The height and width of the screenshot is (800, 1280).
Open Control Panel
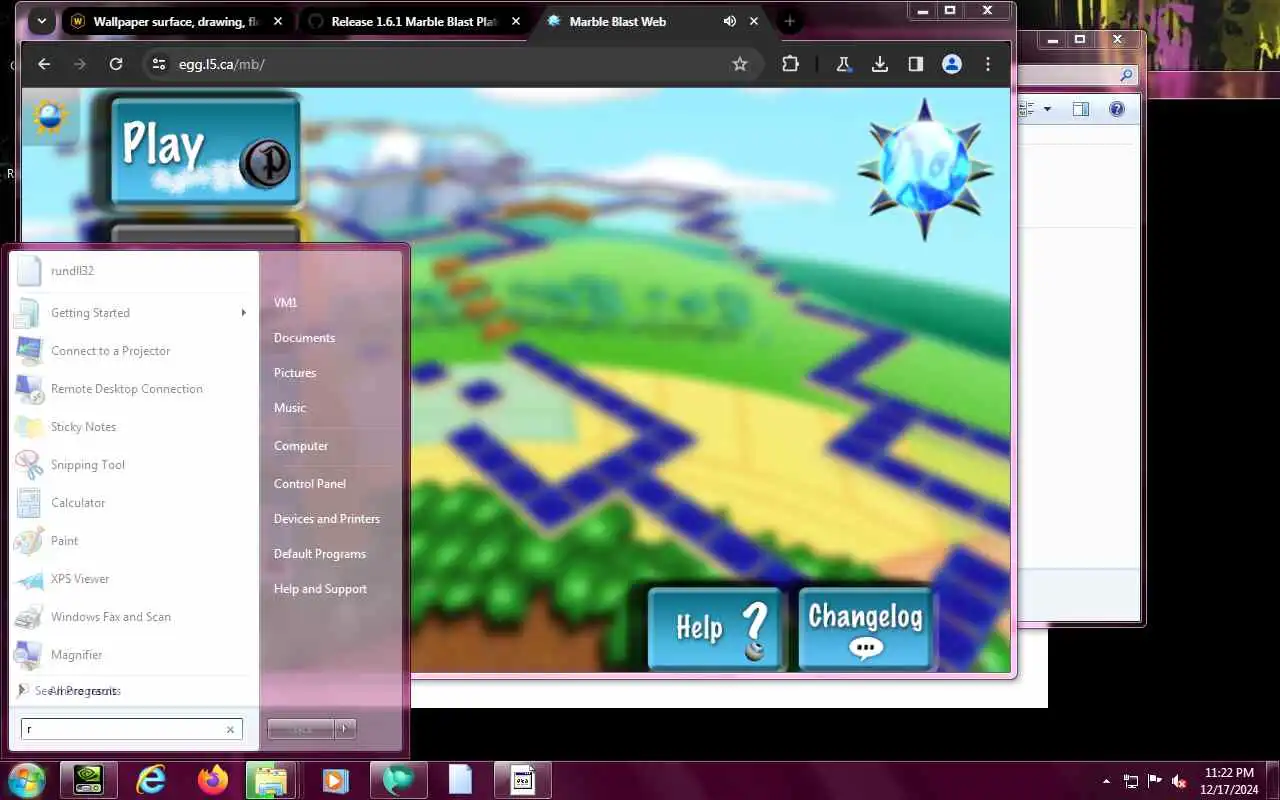tap(310, 484)
